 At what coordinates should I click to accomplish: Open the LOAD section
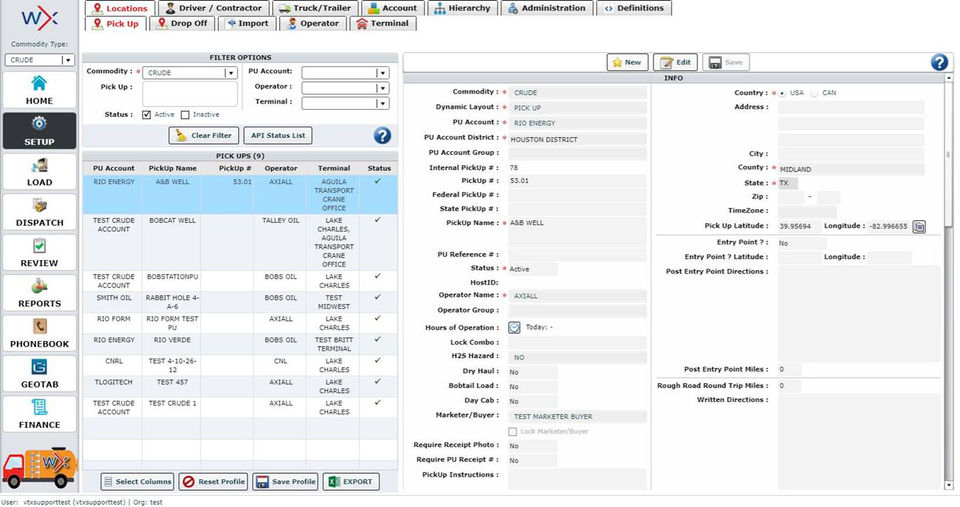(x=39, y=171)
